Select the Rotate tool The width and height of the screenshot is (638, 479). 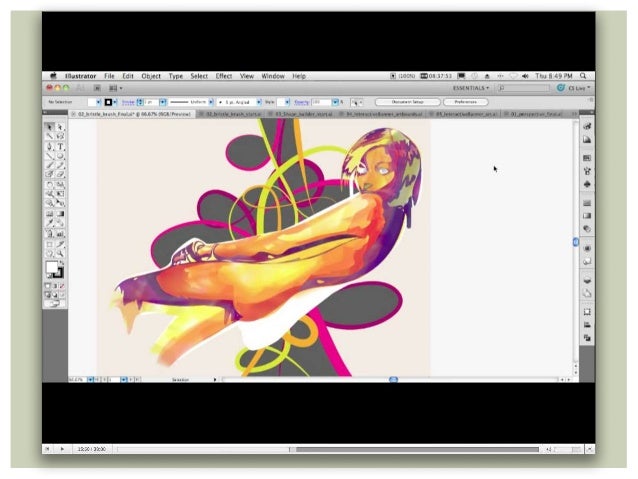[50, 184]
